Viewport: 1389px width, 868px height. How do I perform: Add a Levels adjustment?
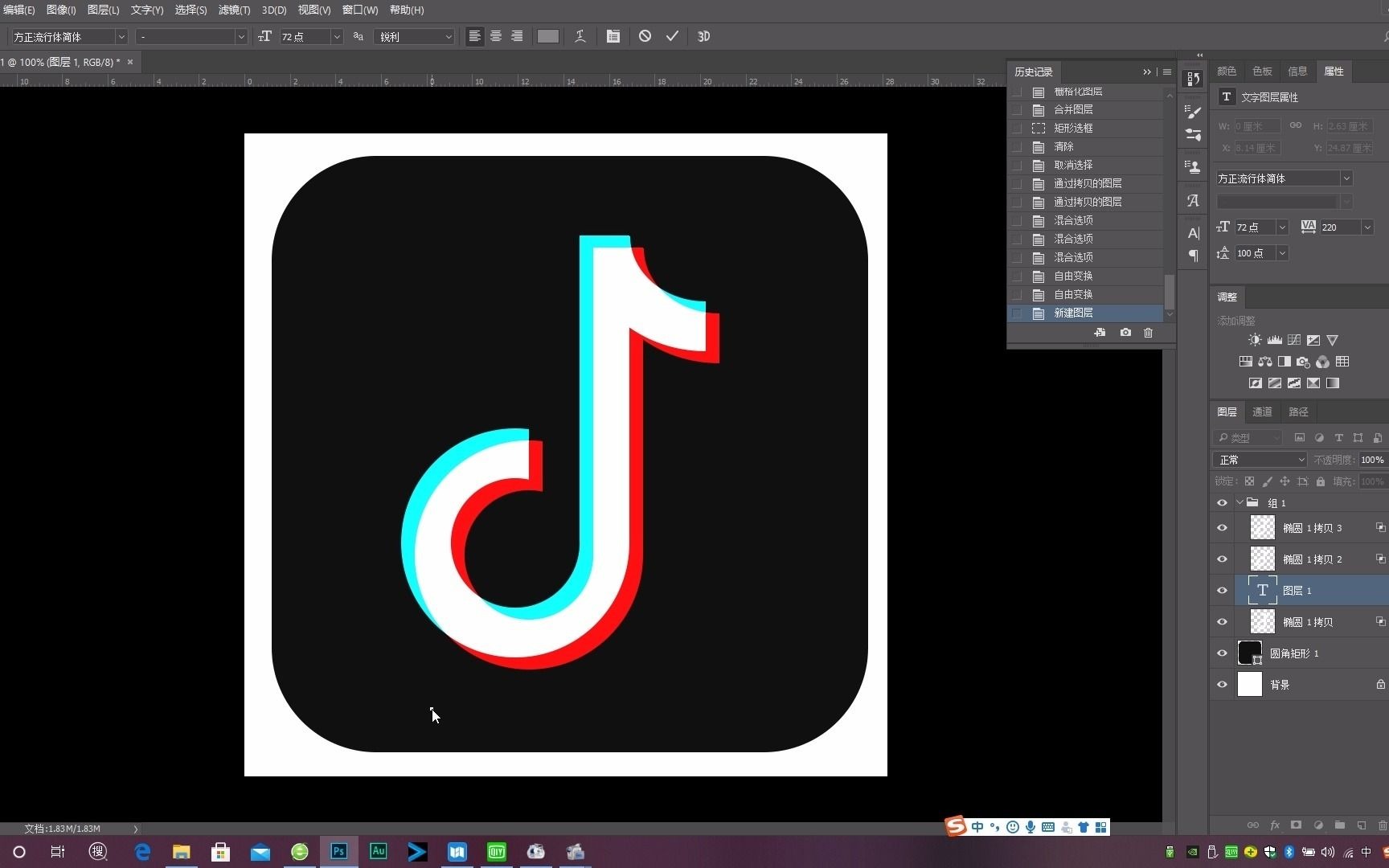pos(1275,340)
